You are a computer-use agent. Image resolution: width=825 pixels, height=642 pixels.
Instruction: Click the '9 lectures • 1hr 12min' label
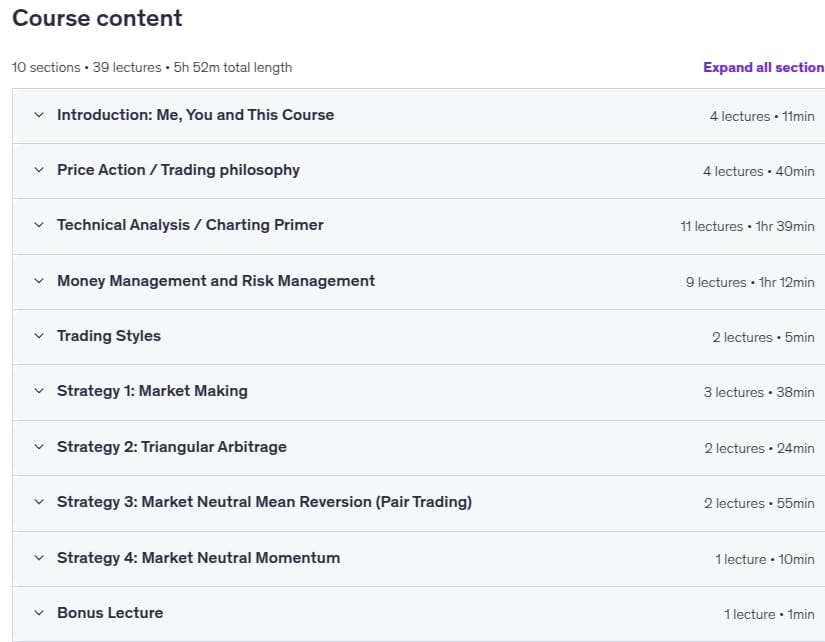coord(750,282)
